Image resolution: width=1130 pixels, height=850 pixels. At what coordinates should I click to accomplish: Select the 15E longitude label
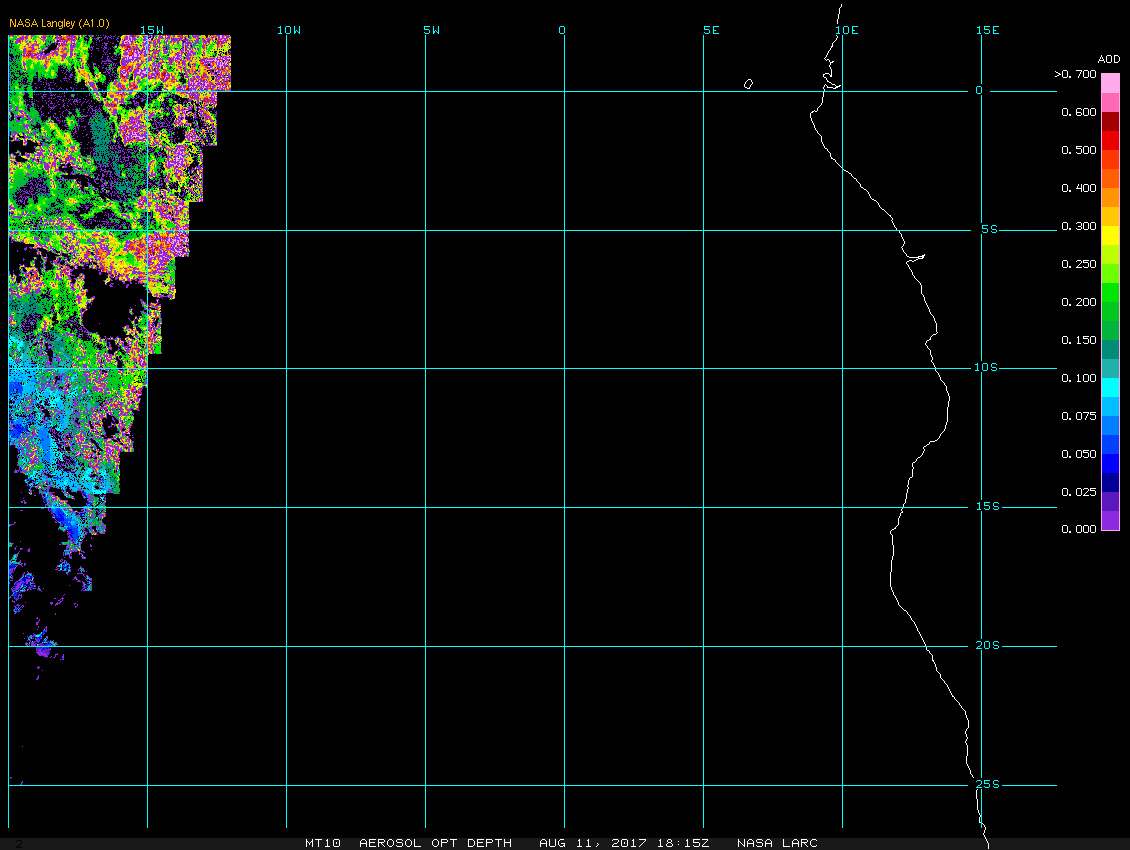pos(987,30)
